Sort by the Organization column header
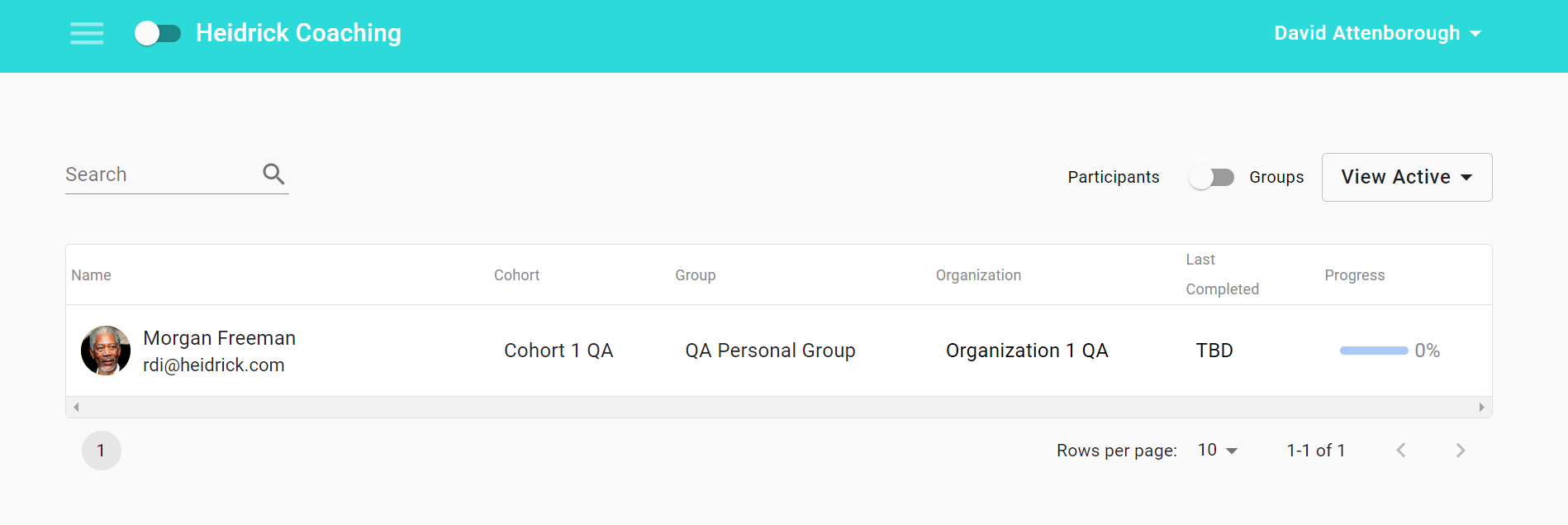This screenshot has width=1568, height=525. pyautogui.click(x=978, y=275)
